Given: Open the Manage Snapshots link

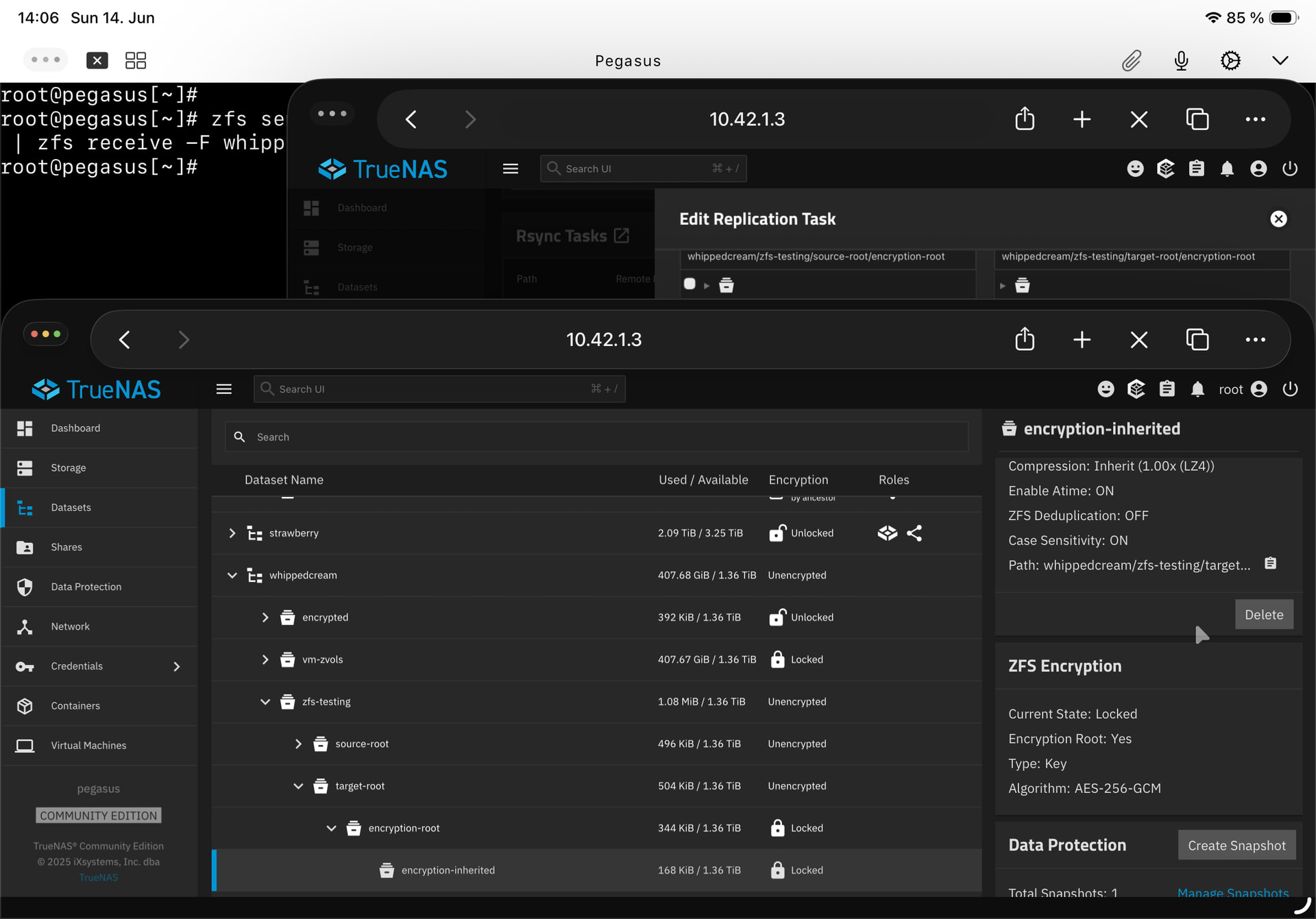Looking at the screenshot, I should click(1232, 893).
